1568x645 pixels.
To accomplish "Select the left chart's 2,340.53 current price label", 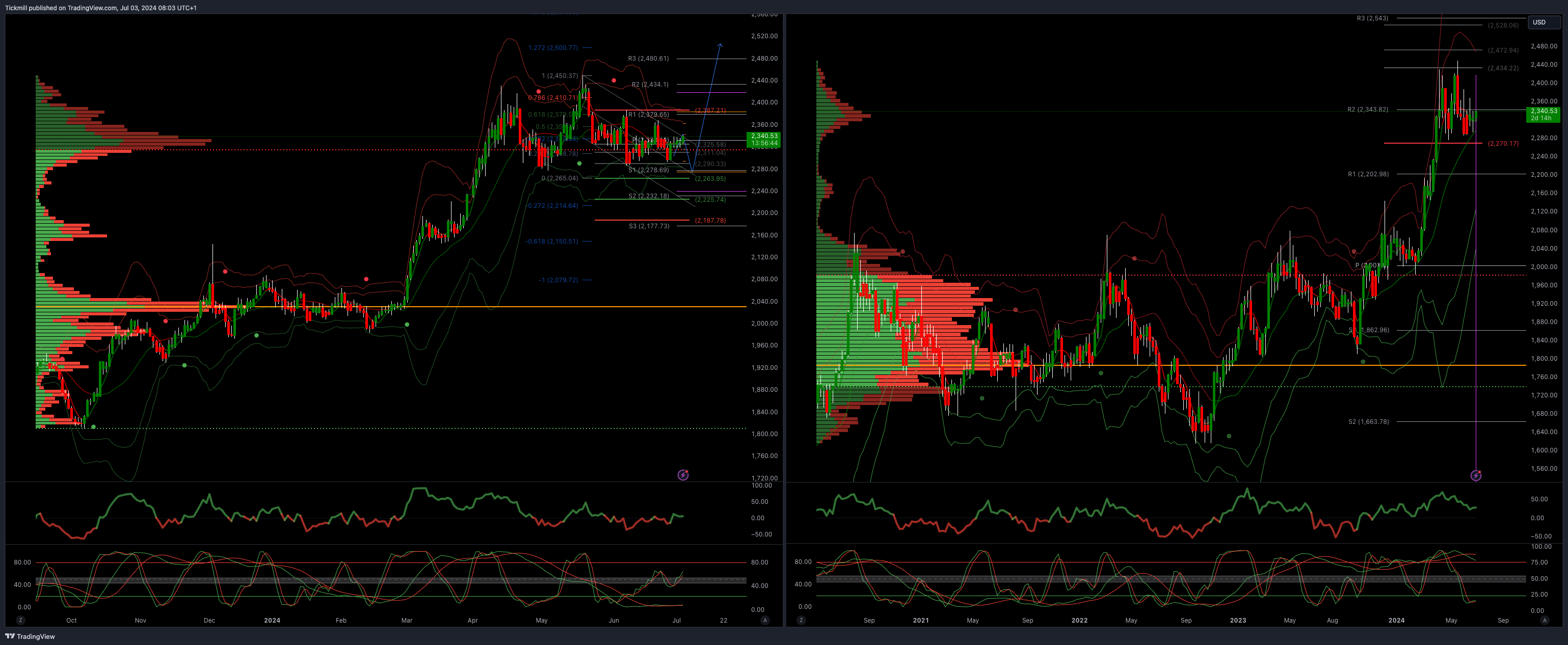I will [x=763, y=140].
